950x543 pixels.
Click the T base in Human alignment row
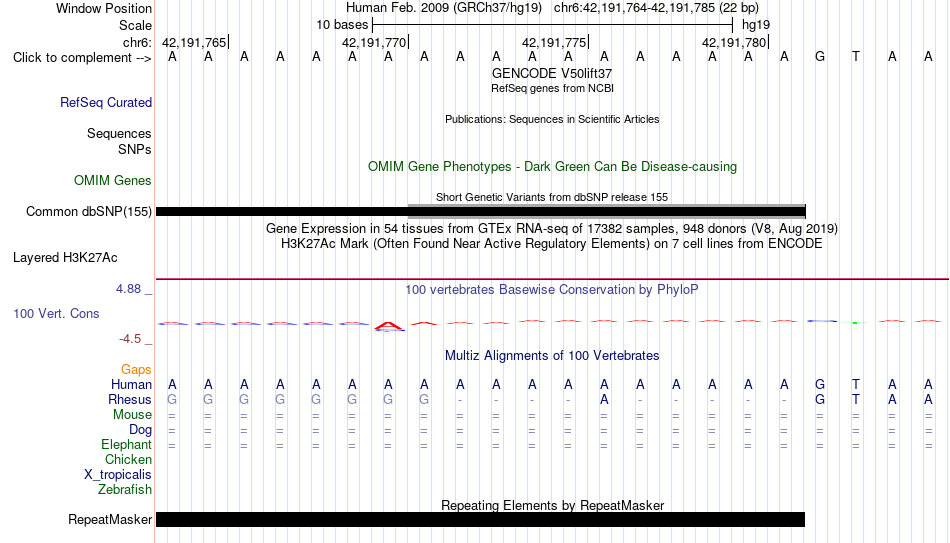[x=855, y=384]
